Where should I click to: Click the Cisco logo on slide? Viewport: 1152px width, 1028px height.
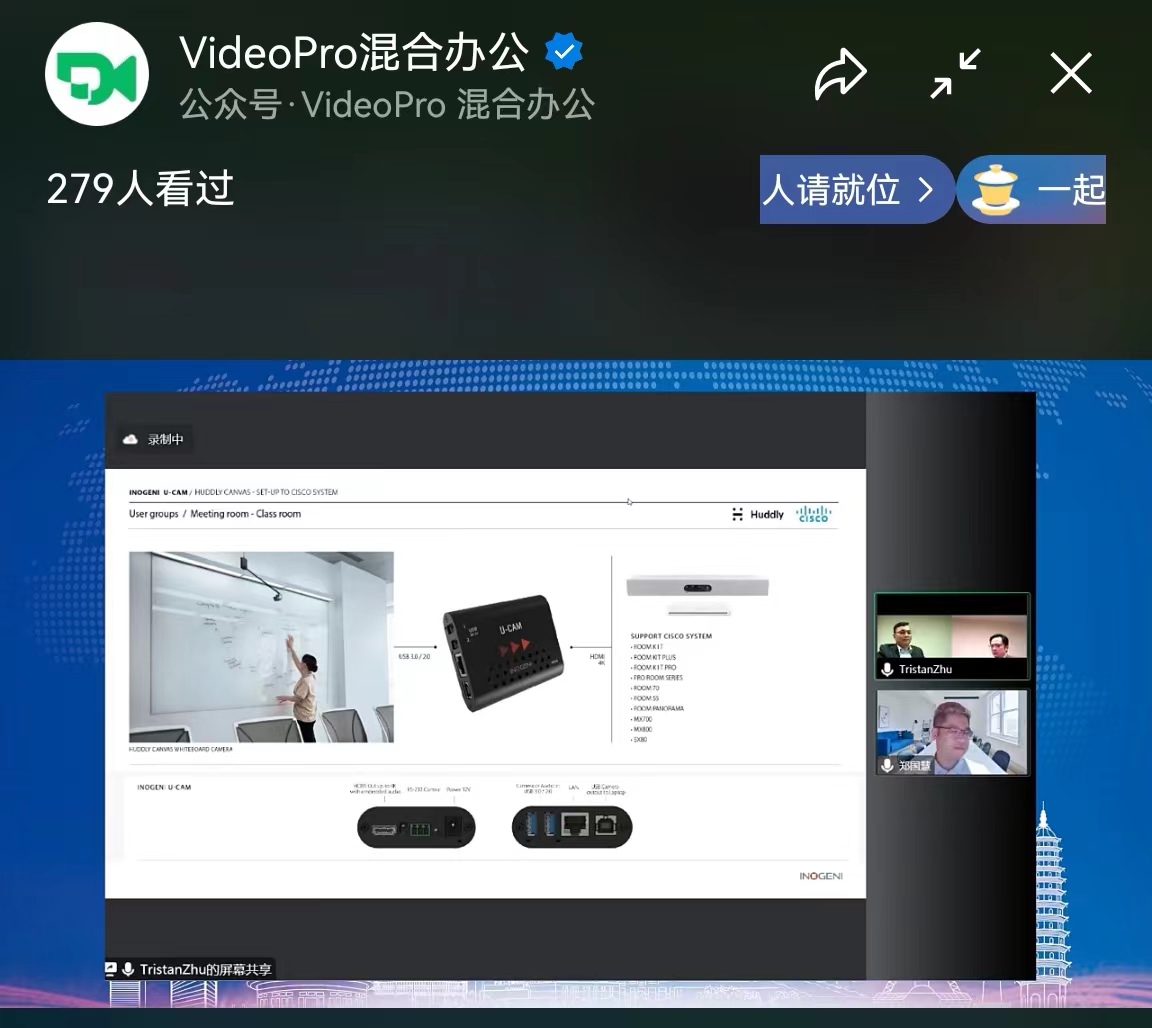813,514
